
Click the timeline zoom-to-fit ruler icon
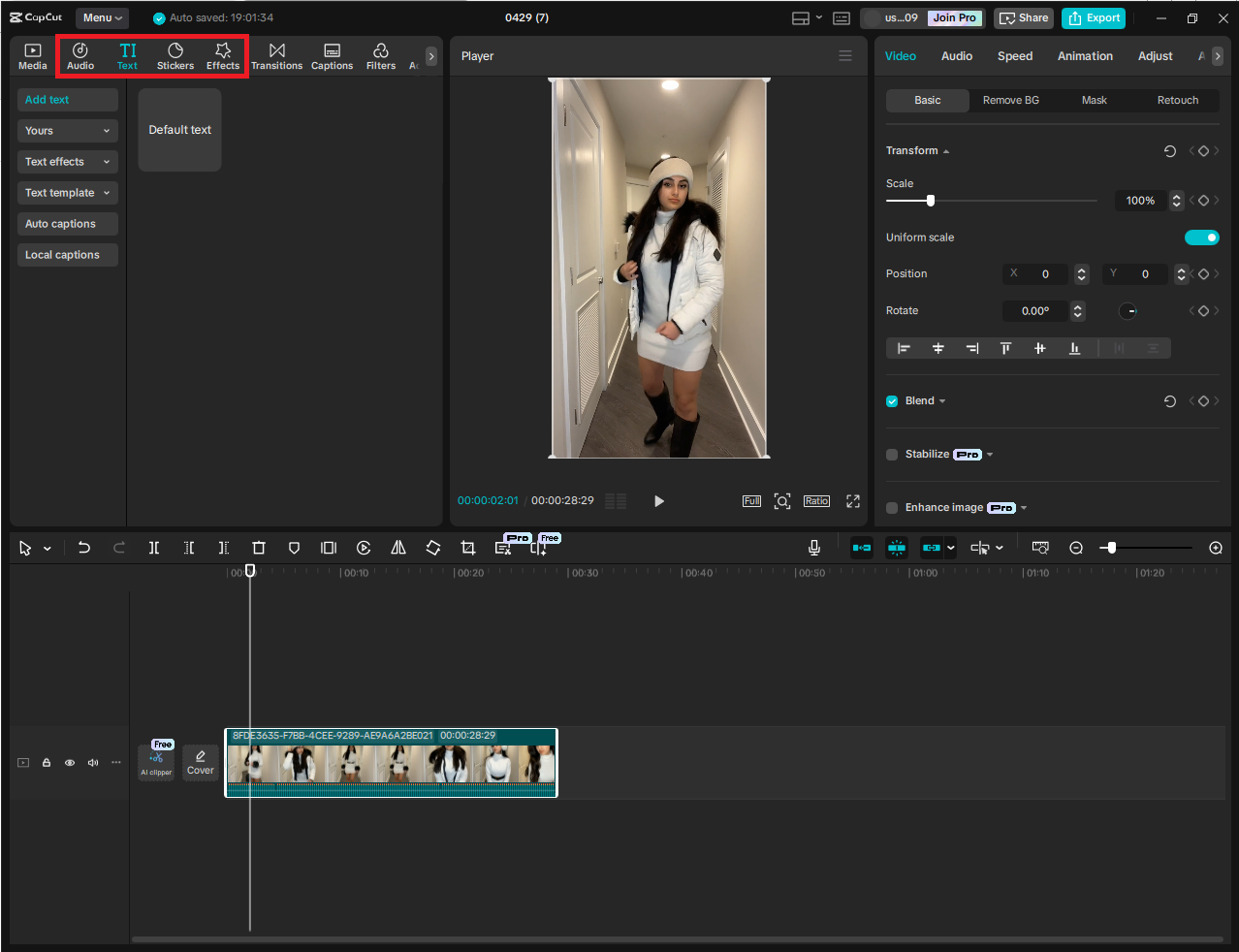1040,548
